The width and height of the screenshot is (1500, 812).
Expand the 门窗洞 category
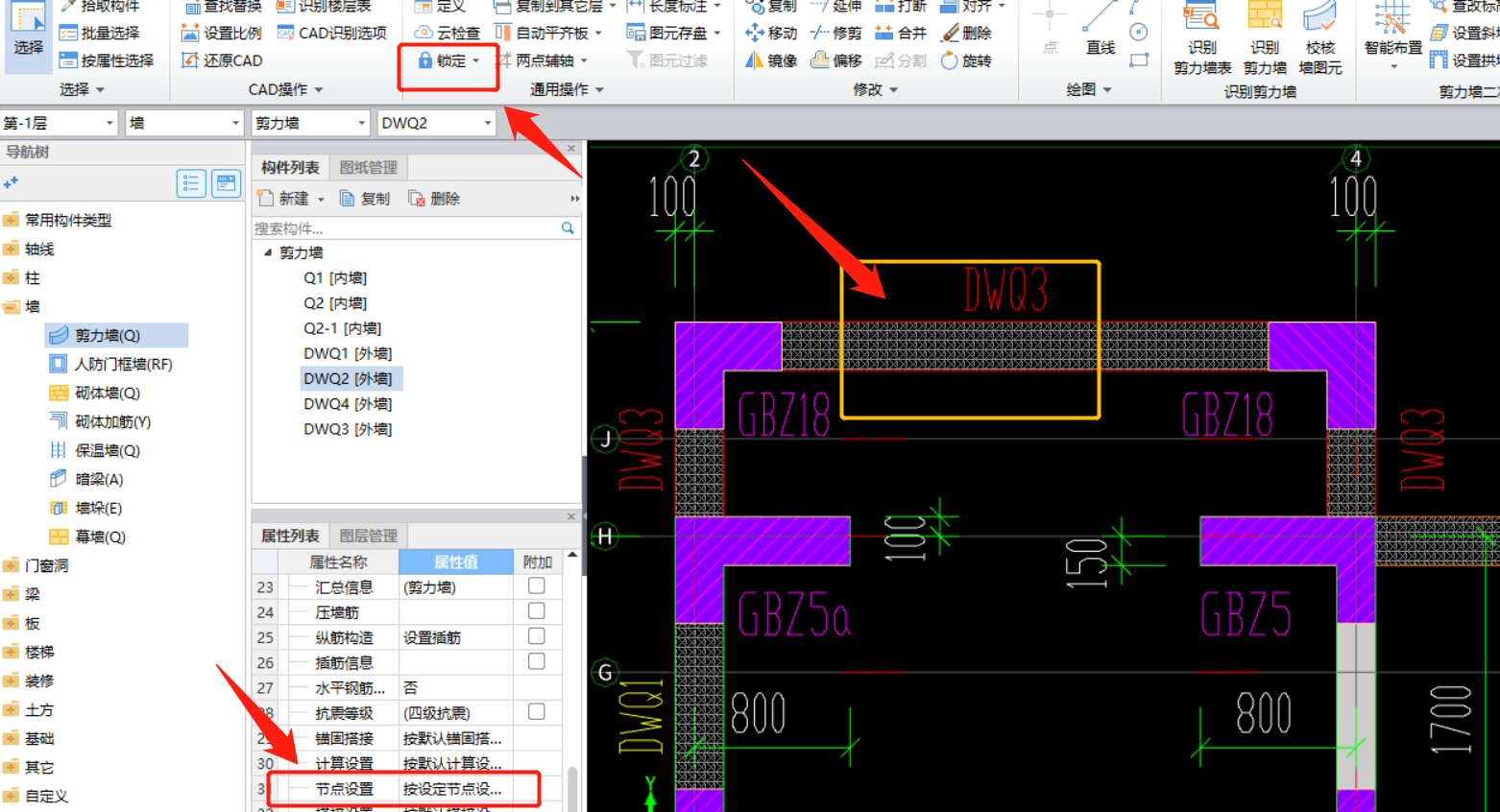click(x=11, y=565)
